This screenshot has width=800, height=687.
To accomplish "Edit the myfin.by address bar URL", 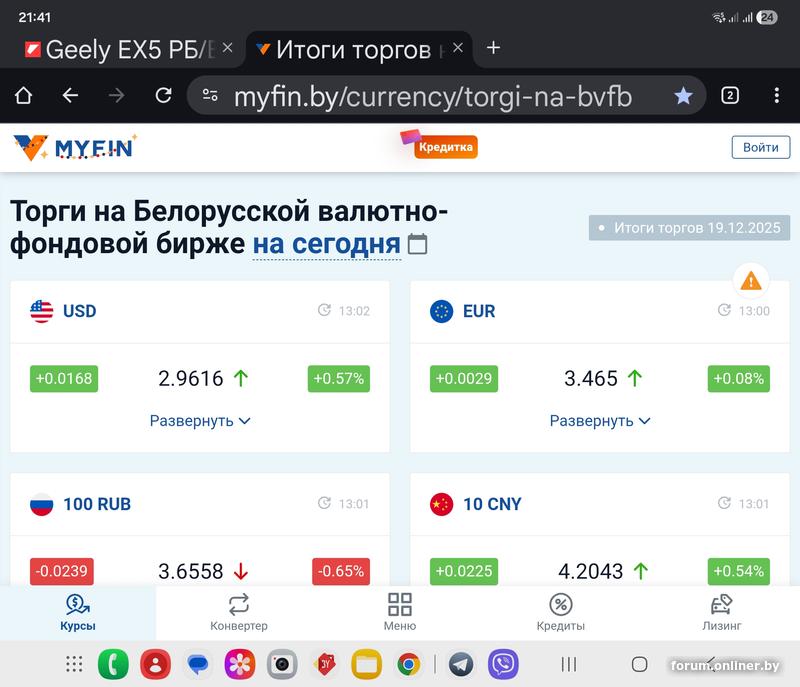I will point(433,96).
